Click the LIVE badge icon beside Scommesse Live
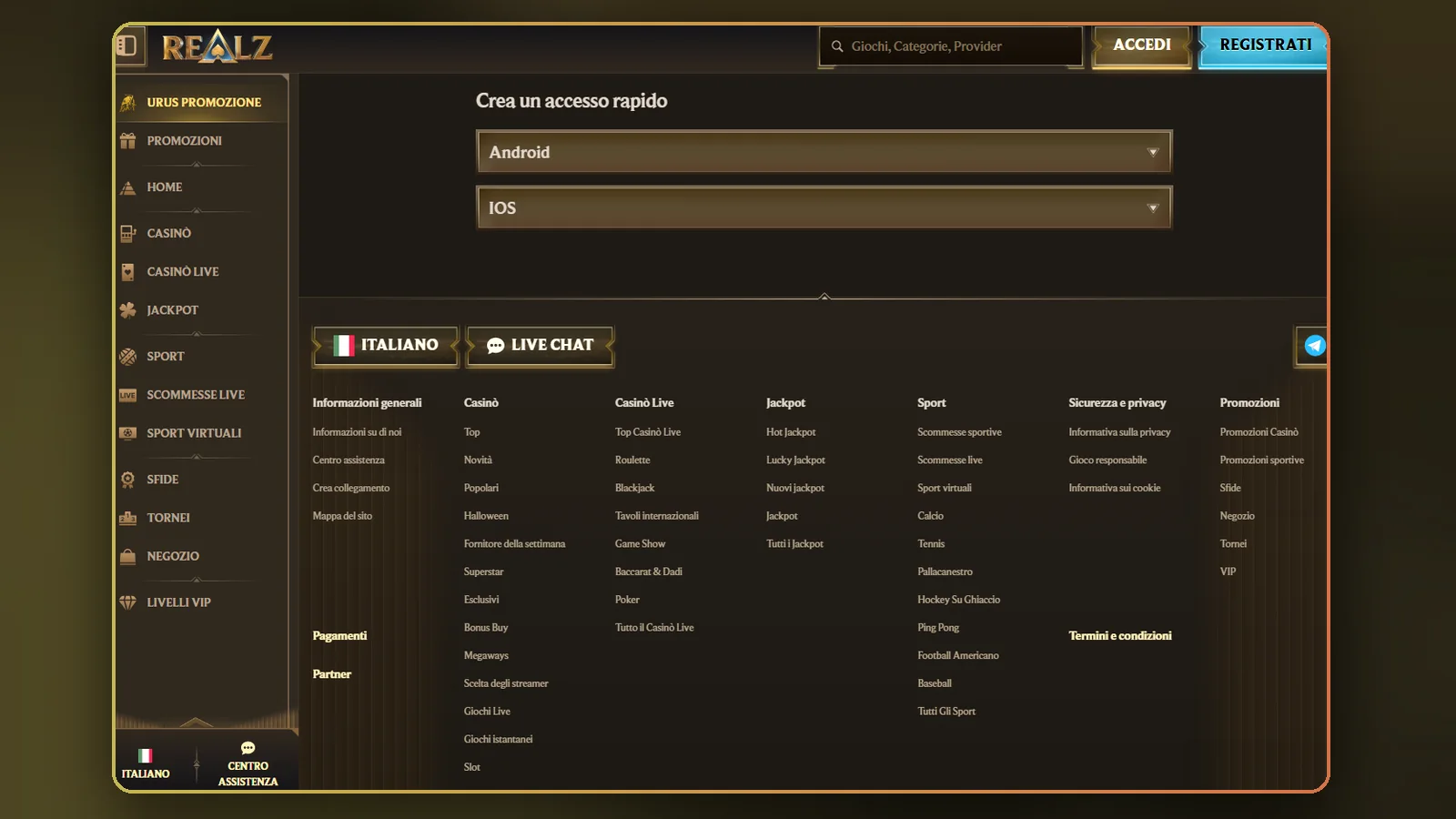Image resolution: width=1456 pixels, height=819 pixels. tap(128, 395)
